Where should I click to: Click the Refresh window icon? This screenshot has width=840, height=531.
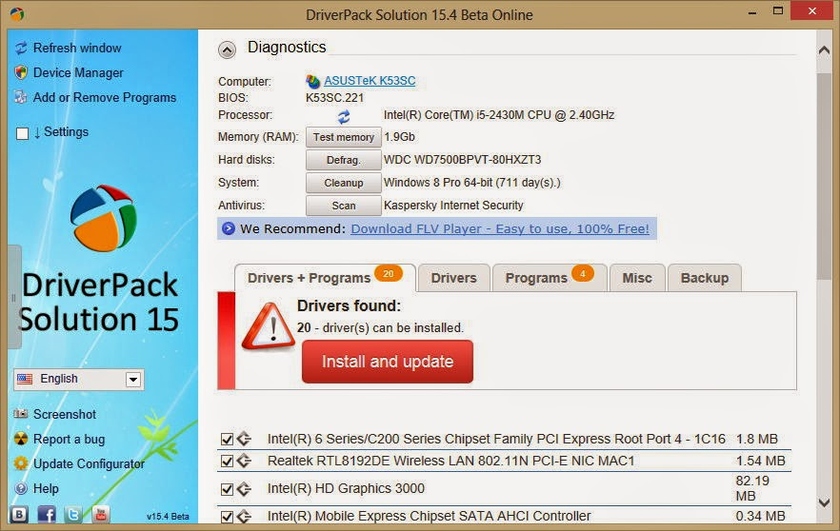[21, 48]
